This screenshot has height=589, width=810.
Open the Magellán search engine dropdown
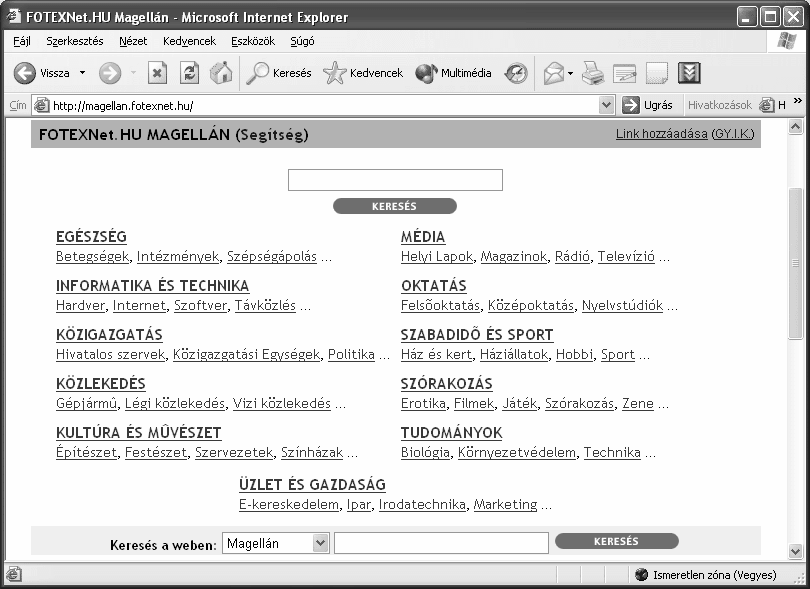click(276, 543)
